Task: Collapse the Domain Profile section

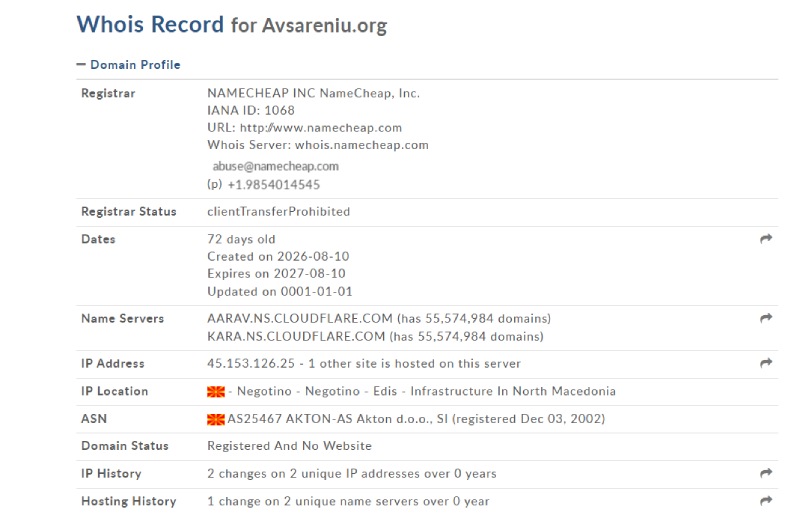Action: [129, 65]
